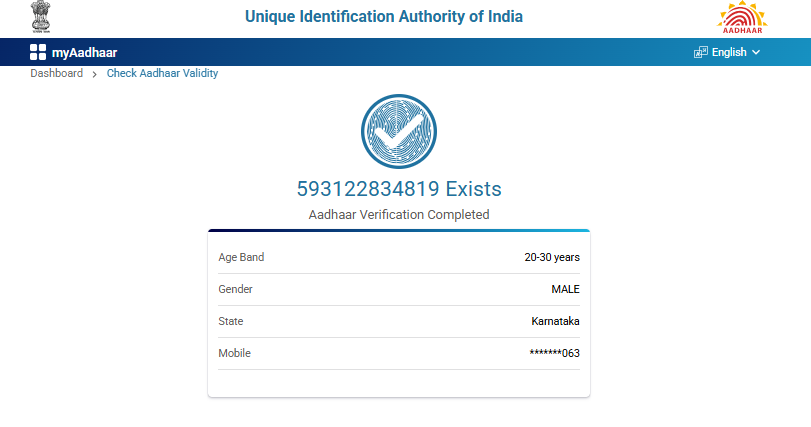Open the Check Aadhaar Validity breadcrumb
811x427 pixels.
(x=162, y=73)
